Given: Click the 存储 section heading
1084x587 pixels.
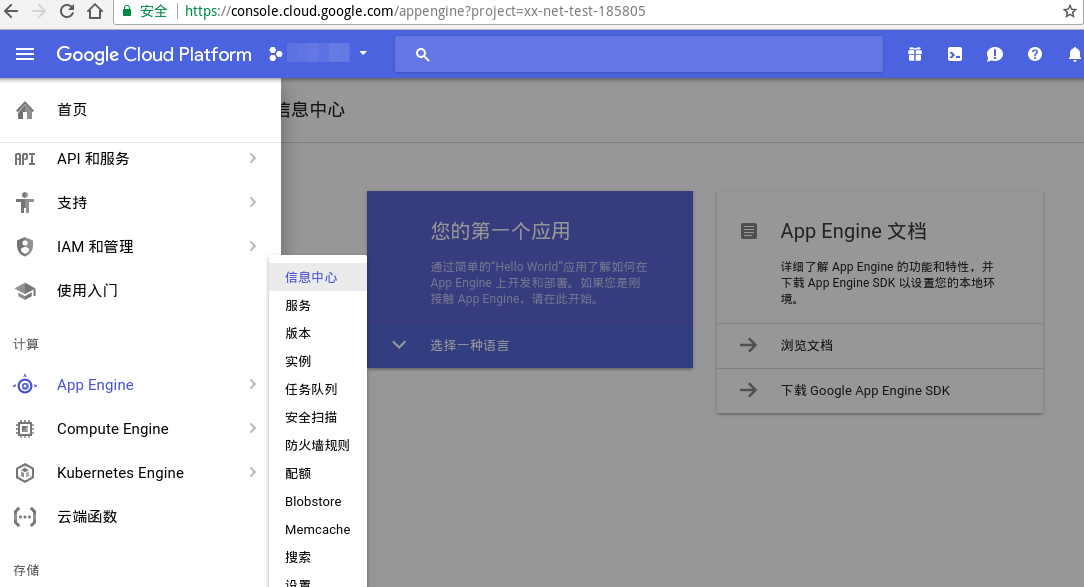Looking at the screenshot, I should [26, 570].
